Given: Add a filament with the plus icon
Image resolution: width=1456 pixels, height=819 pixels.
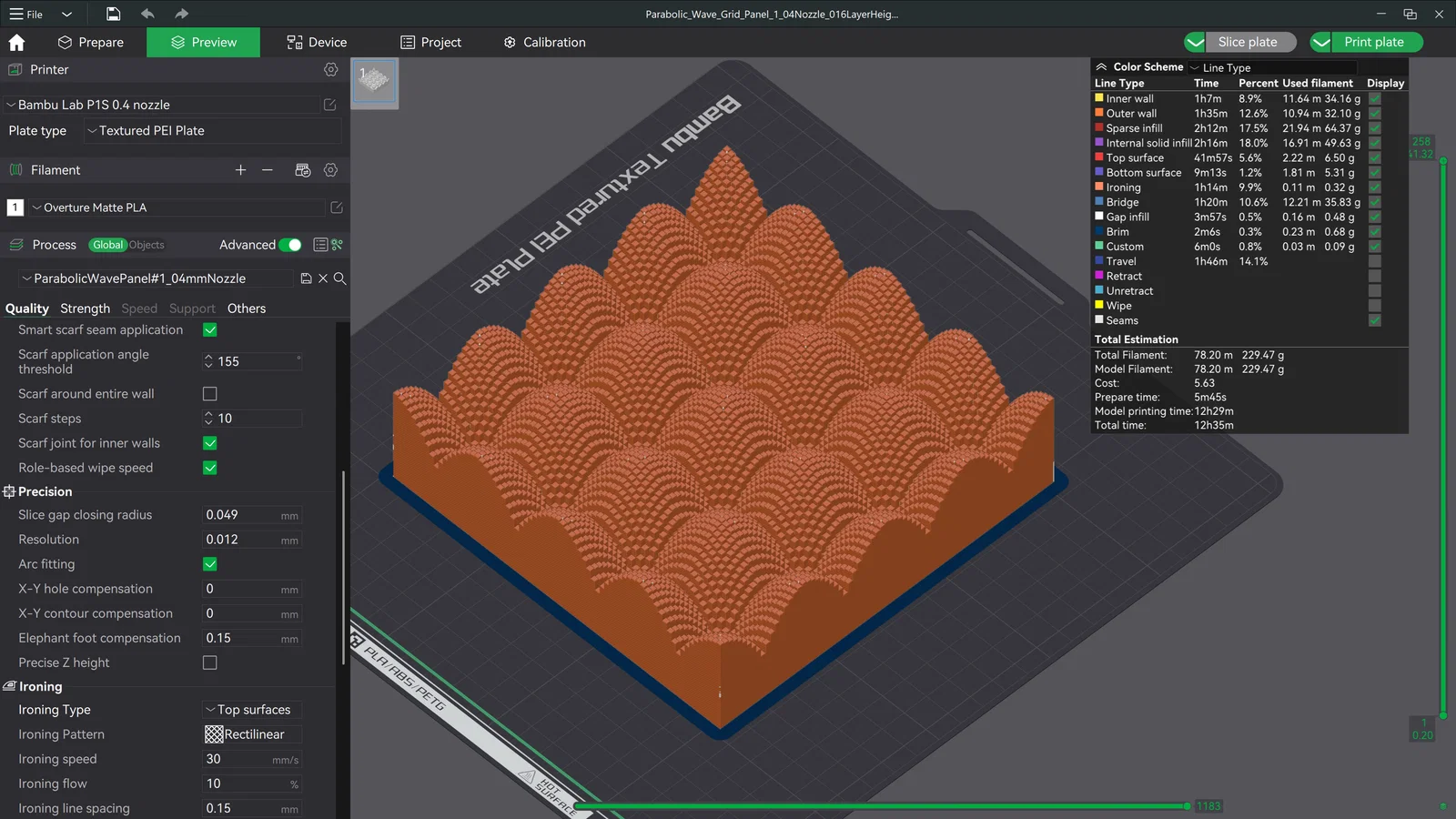Looking at the screenshot, I should [x=240, y=170].
